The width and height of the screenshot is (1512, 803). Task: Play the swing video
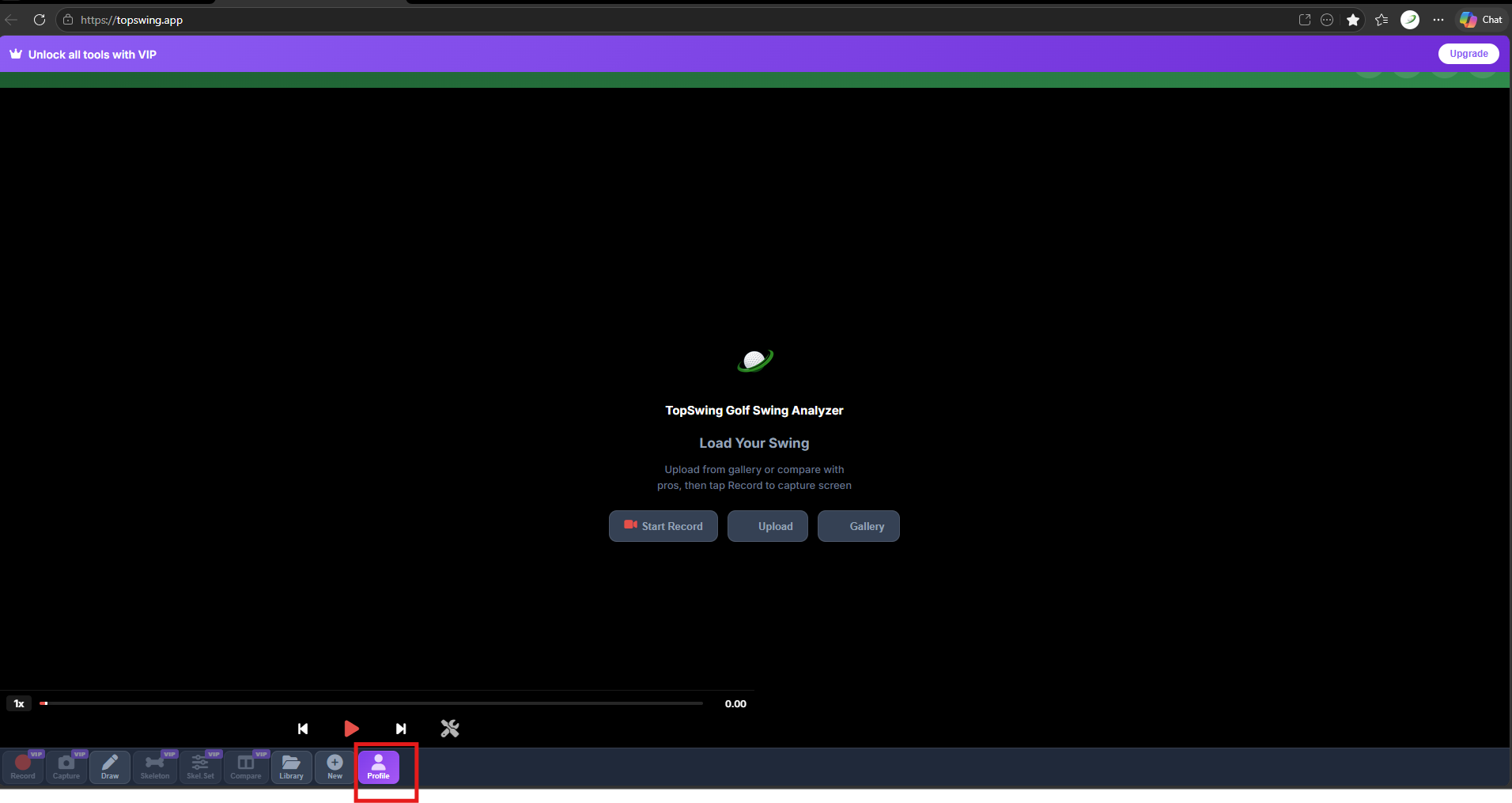(352, 729)
